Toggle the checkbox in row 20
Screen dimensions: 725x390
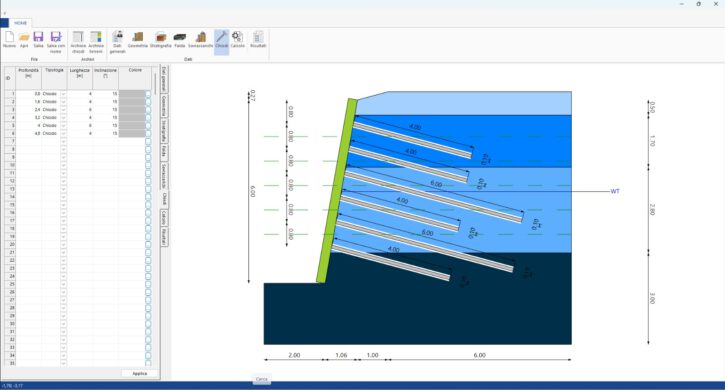pyautogui.click(x=148, y=244)
